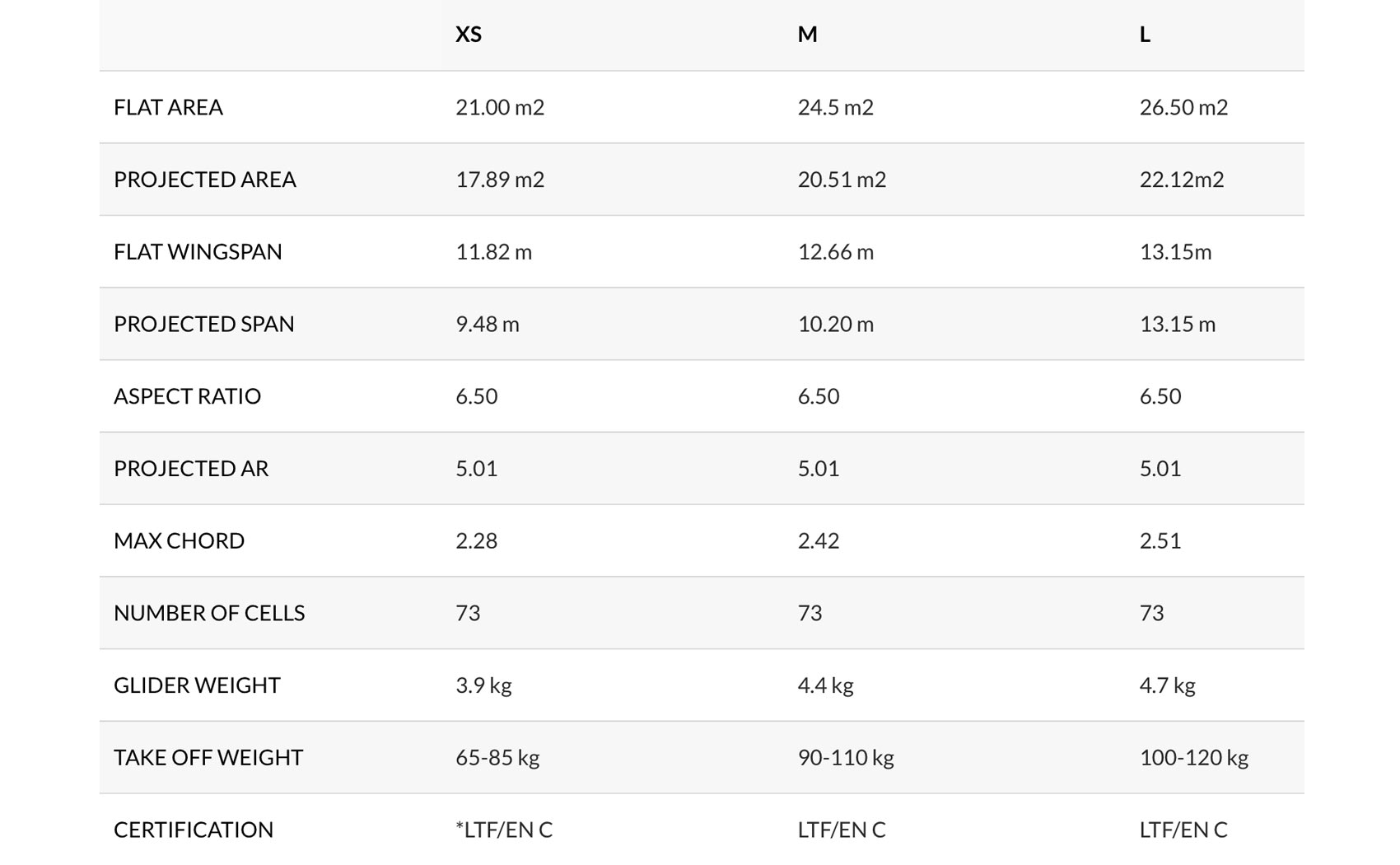Click the 4.7 kg glider weight value

coord(1167,685)
